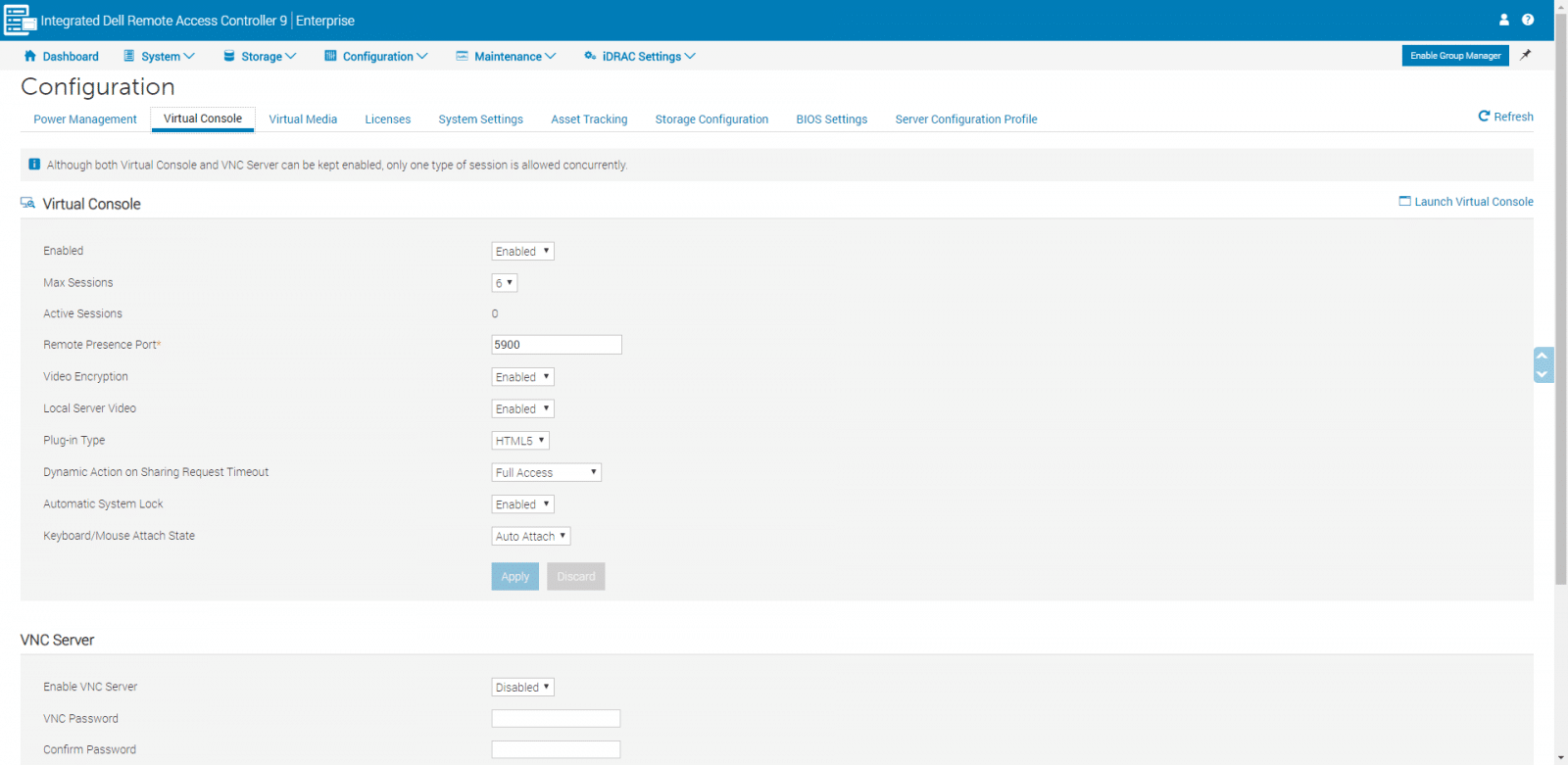Switch to Virtual Media tab
Image resolution: width=1568 pixels, height=765 pixels.
(x=303, y=120)
